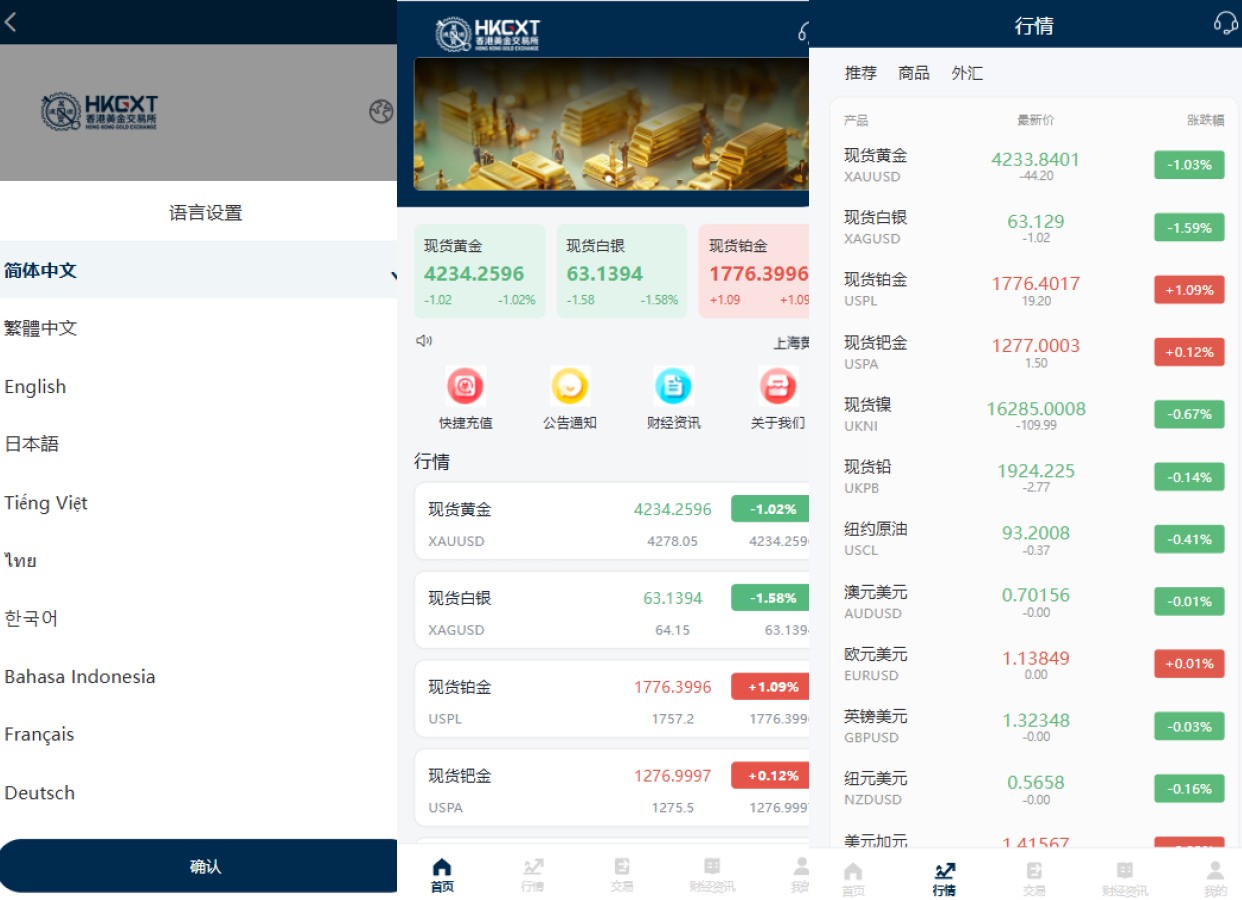Open the 纽元美元 NZDUSD row
Screen dimensions: 1242x900
coord(1034,787)
